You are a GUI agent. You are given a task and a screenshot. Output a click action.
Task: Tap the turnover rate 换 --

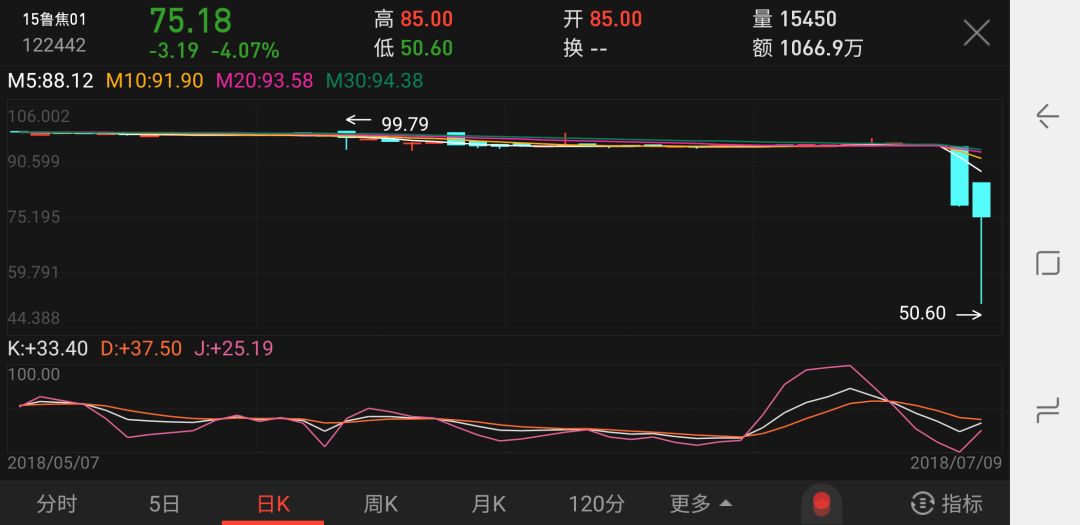point(585,48)
